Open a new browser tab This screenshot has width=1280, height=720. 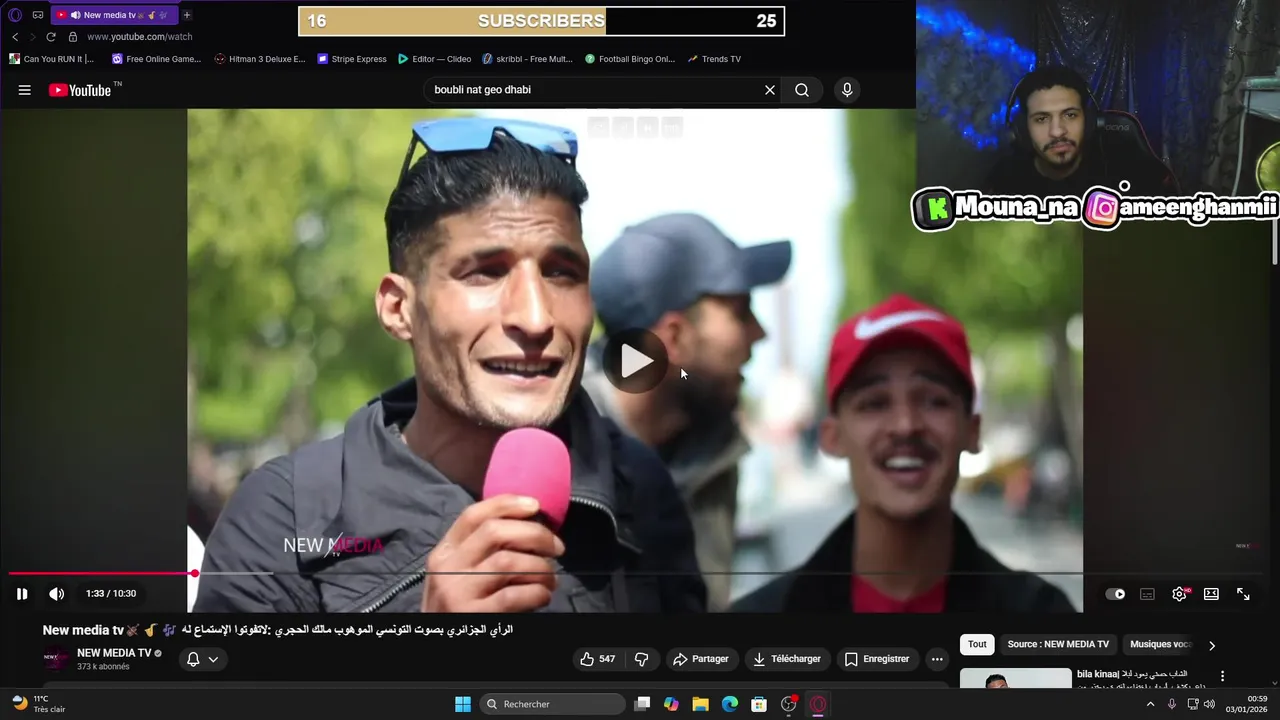coord(187,15)
